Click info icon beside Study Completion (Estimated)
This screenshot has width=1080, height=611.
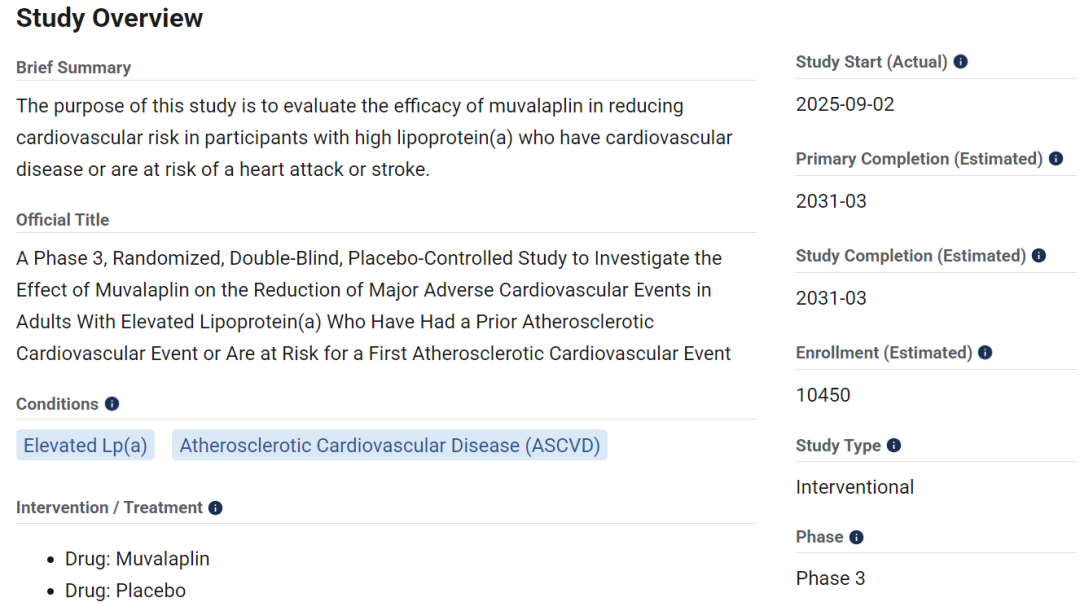coord(1039,256)
